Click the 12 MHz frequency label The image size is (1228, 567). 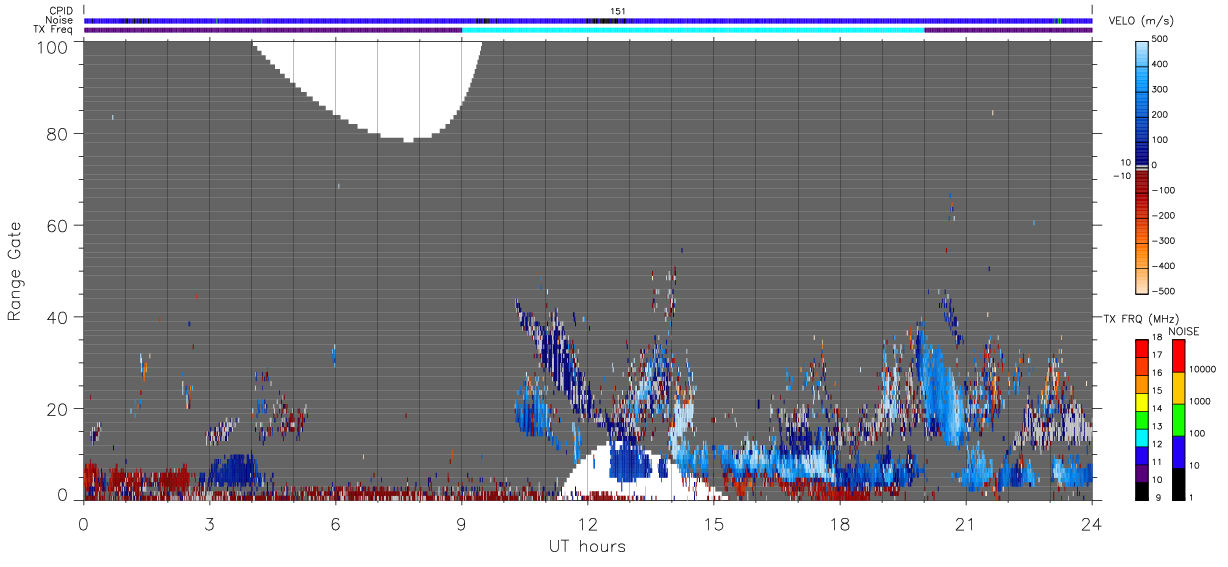(1155, 444)
